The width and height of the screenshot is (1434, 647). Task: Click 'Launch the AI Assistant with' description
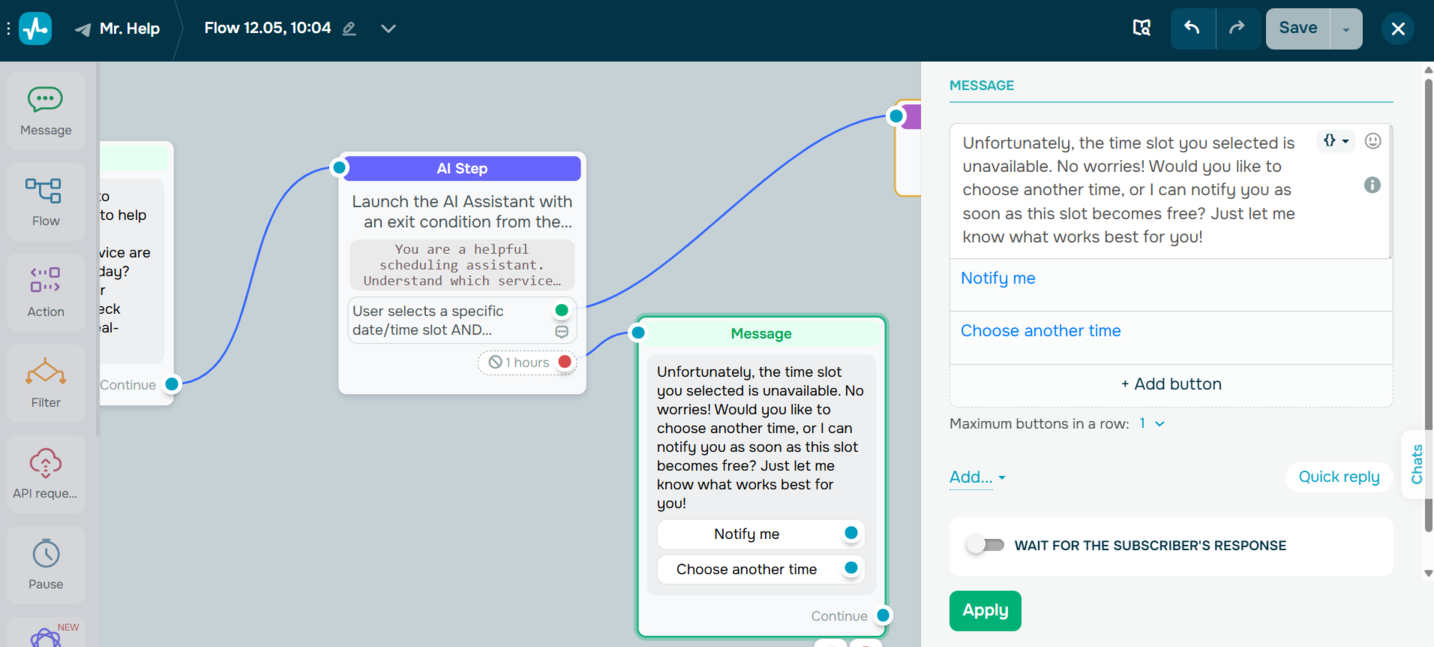click(x=462, y=201)
